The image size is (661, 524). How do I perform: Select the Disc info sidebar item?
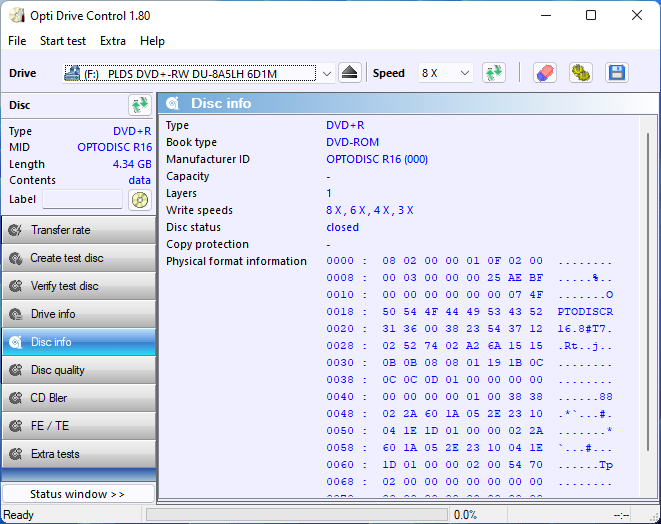point(79,342)
